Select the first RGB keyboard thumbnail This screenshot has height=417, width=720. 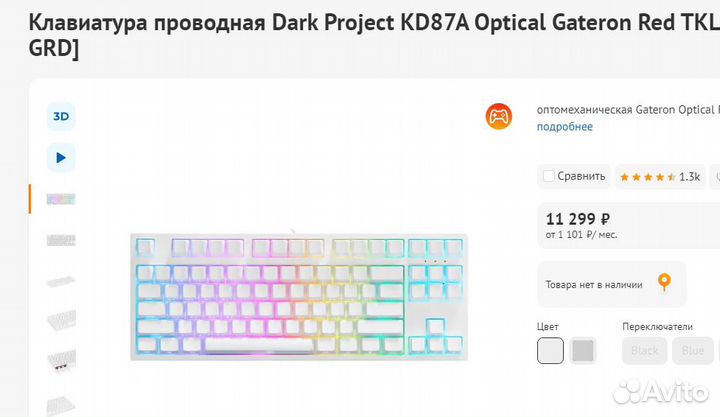pos(61,198)
